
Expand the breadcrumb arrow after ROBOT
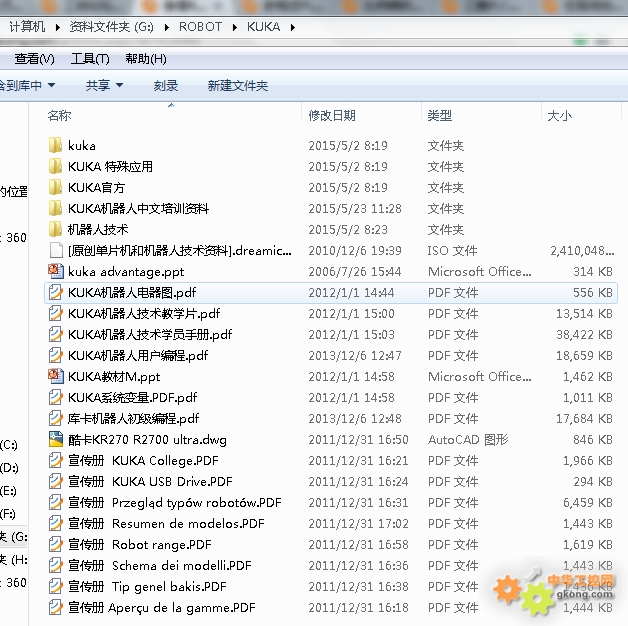pyautogui.click(x=234, y=27)
